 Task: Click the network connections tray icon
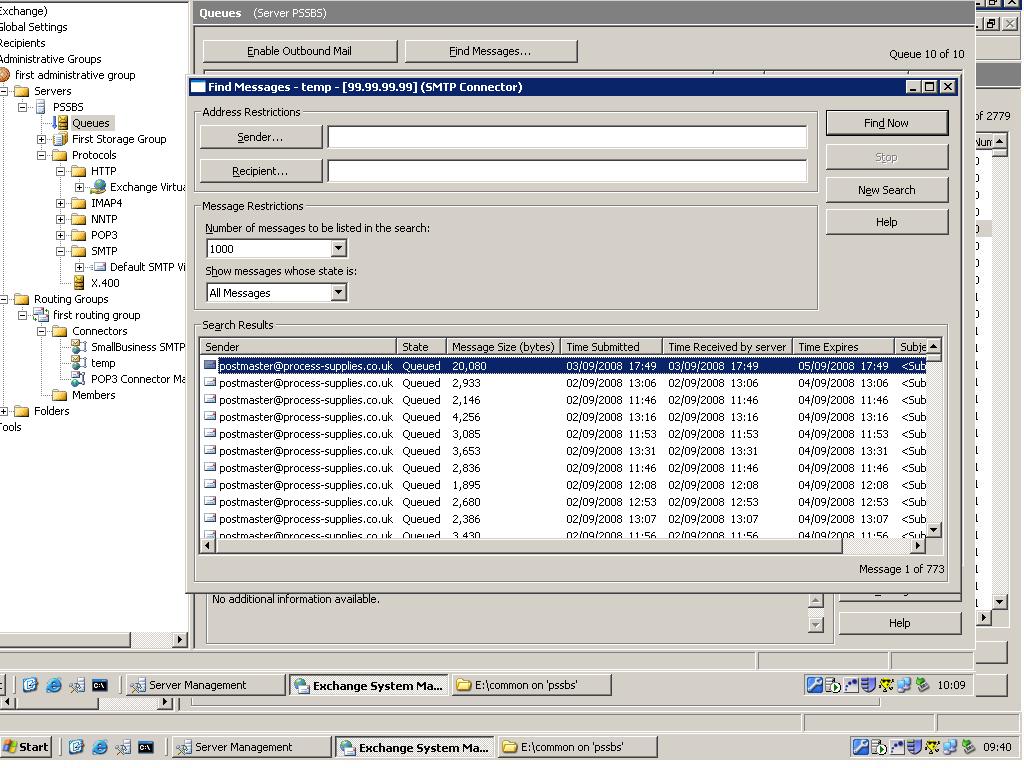948,747
